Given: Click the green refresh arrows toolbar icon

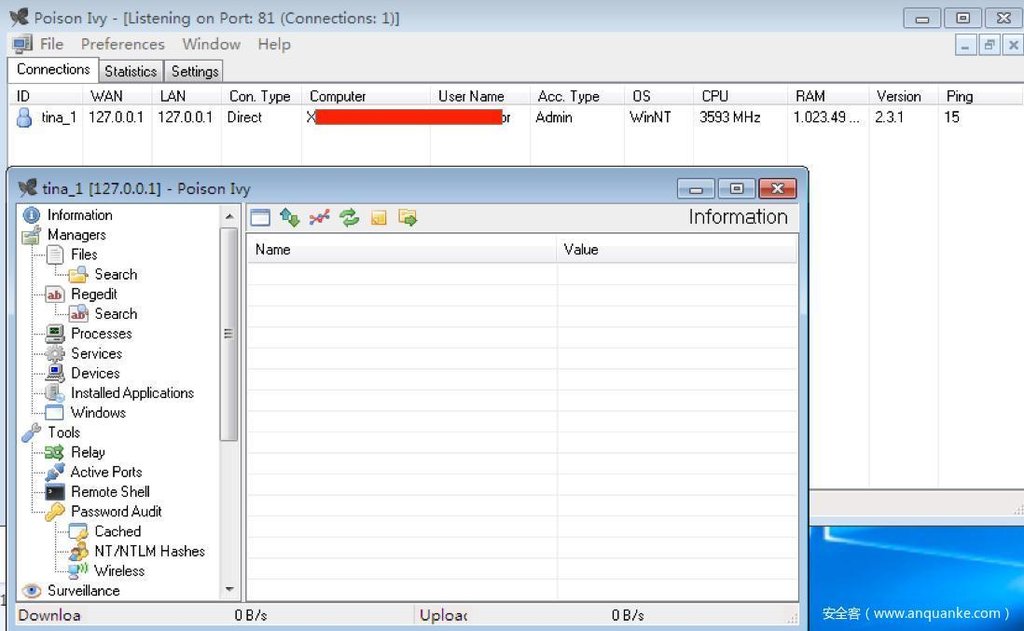Looking at the screenshot, I should pos(349,218).
